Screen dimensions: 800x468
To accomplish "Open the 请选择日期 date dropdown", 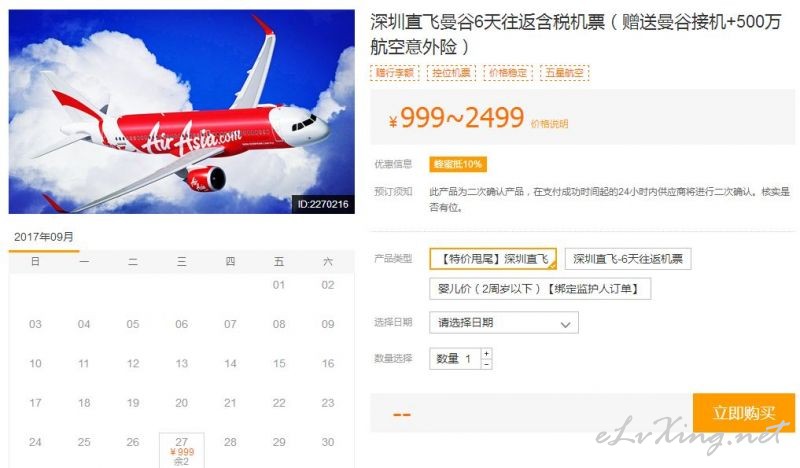I will 504,323.
